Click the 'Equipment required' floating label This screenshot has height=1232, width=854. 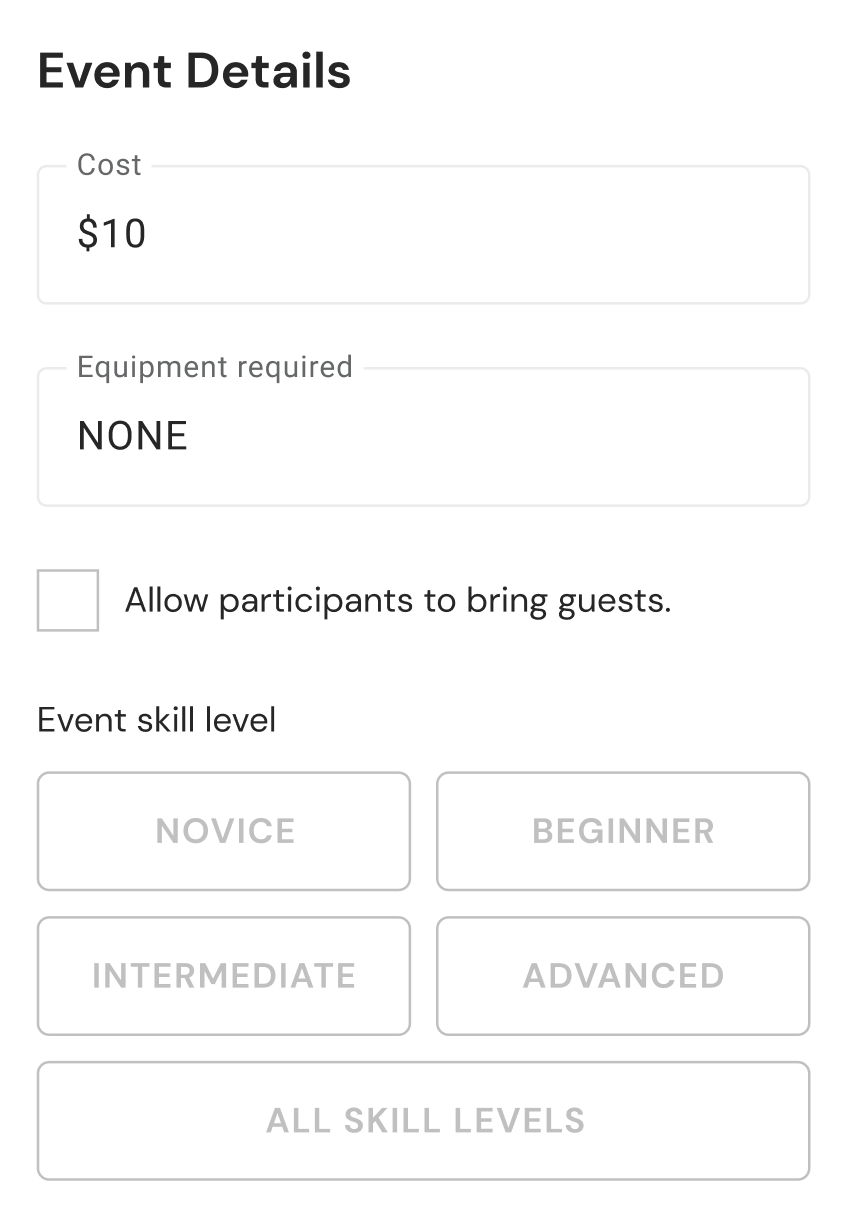point(215,367)
